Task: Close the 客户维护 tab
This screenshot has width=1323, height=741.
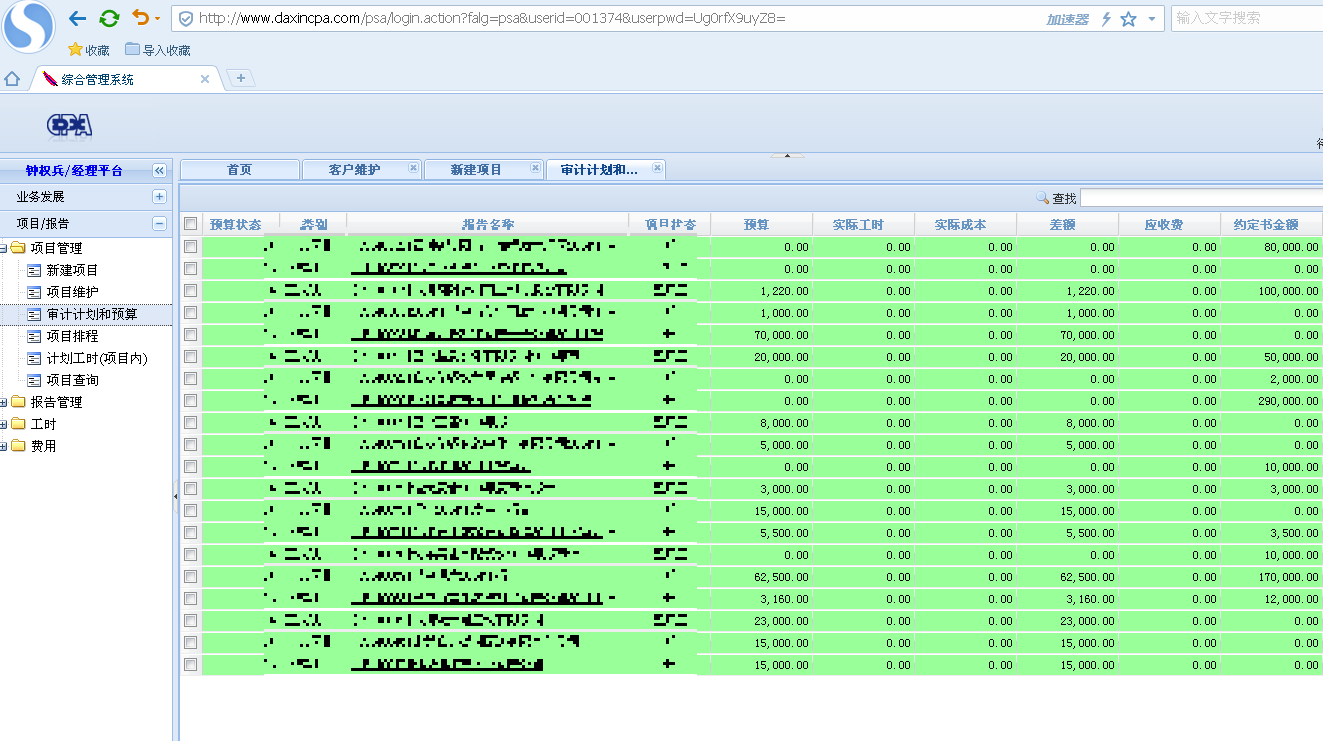Action: 413,169
